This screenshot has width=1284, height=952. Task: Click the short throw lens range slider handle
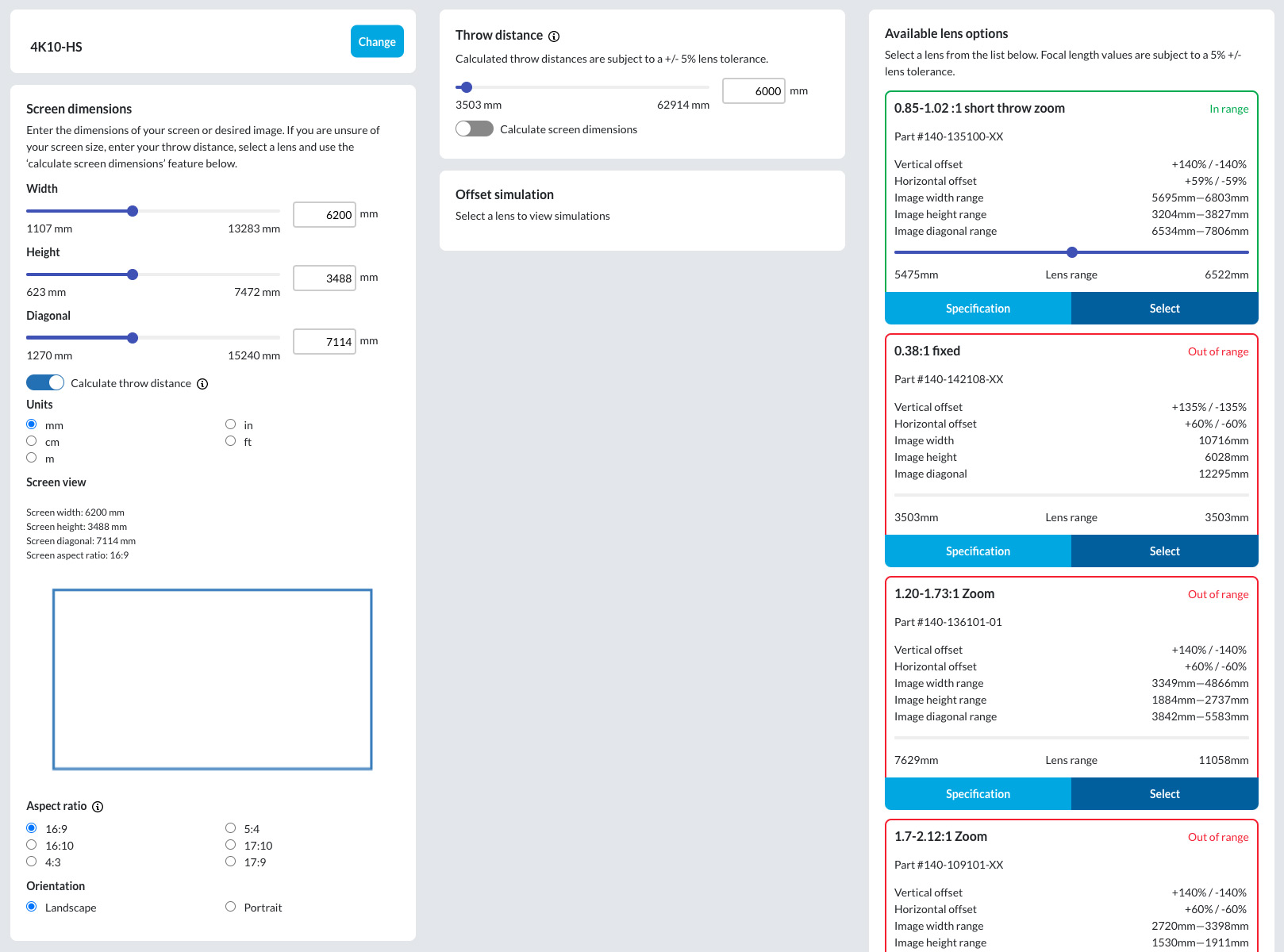pyautogui.click(x=1072, y=252)
